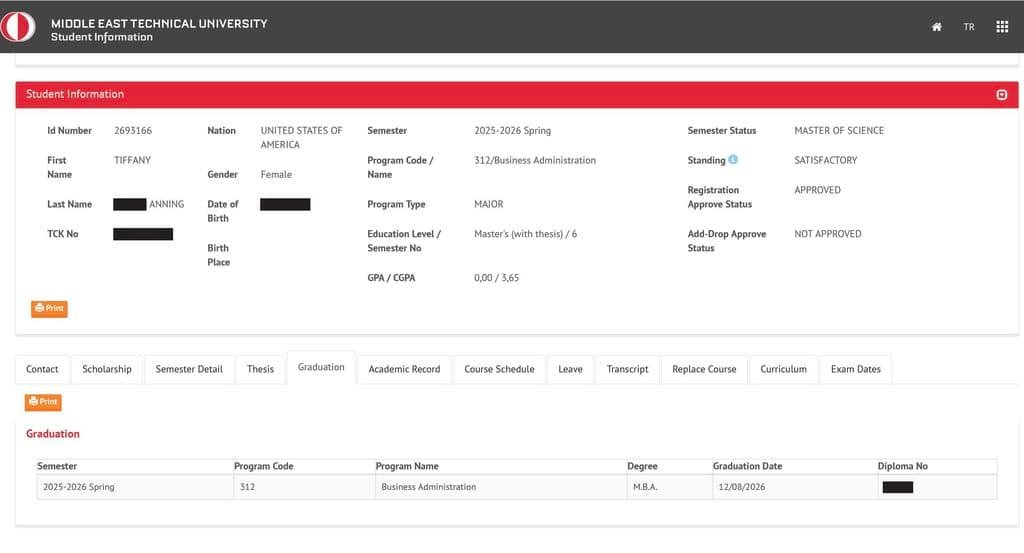The height and width of the screenshot is (553, 1024).
Task: Open the Thesis tab
Action: click(260, 370)
